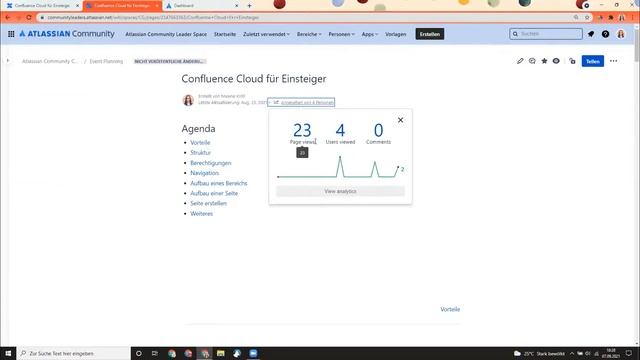The height and width of the screenshot is (360, 640).
Task: Click the Vorteile link at page bottom right
Action: click(450, 309)
